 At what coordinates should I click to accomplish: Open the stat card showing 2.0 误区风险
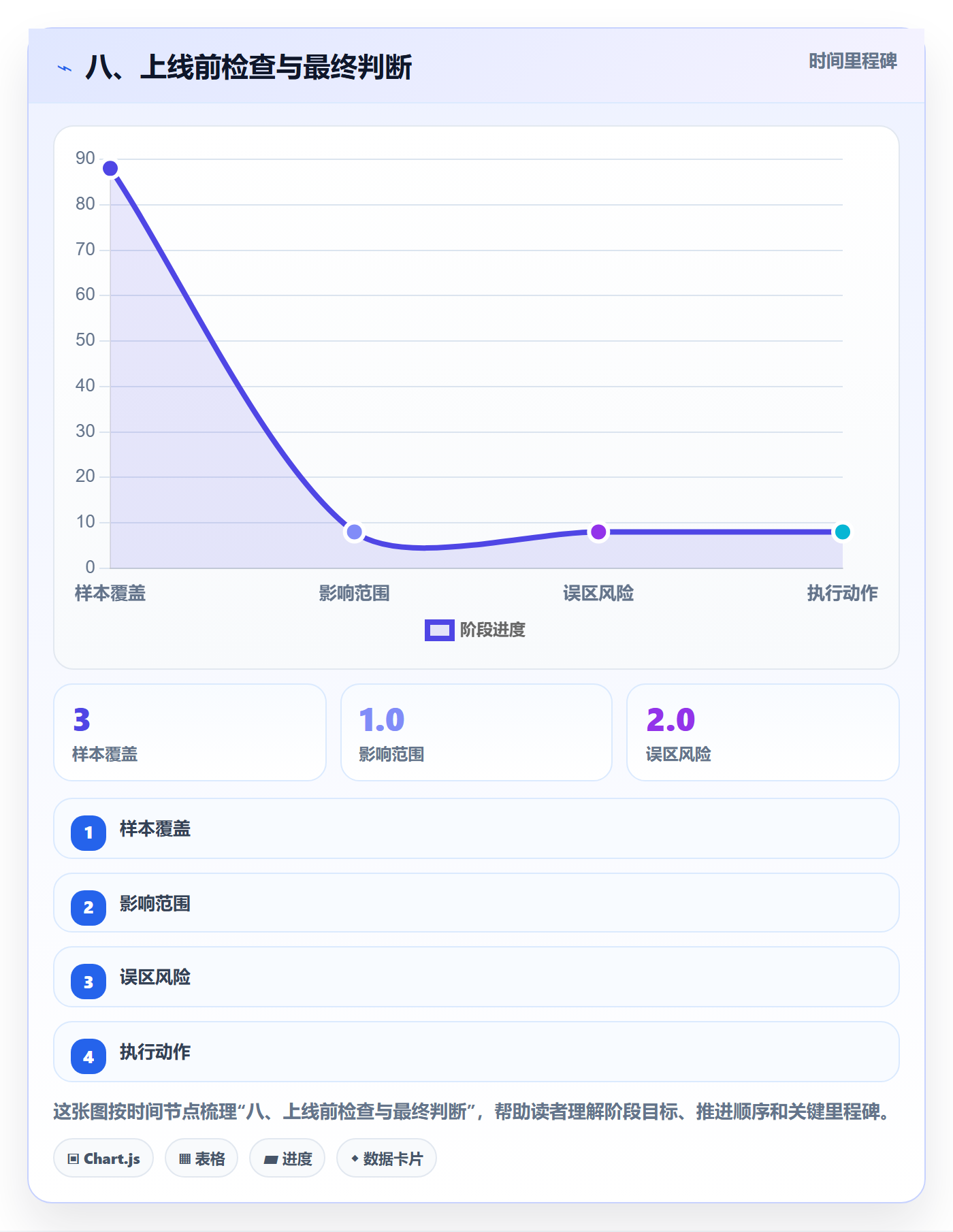pos(763,732)
